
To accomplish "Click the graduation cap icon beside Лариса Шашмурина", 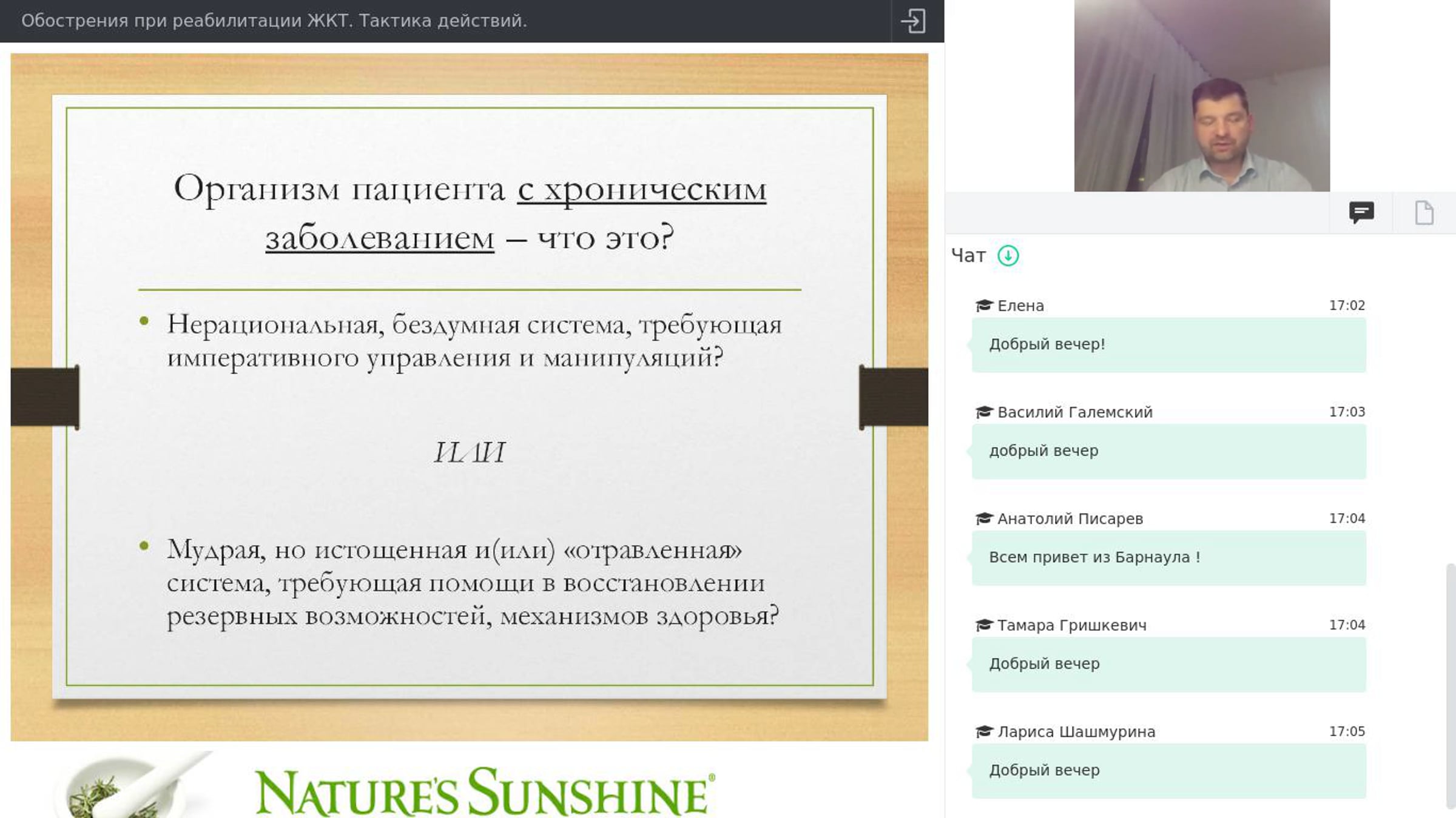I will pos(984,732).
